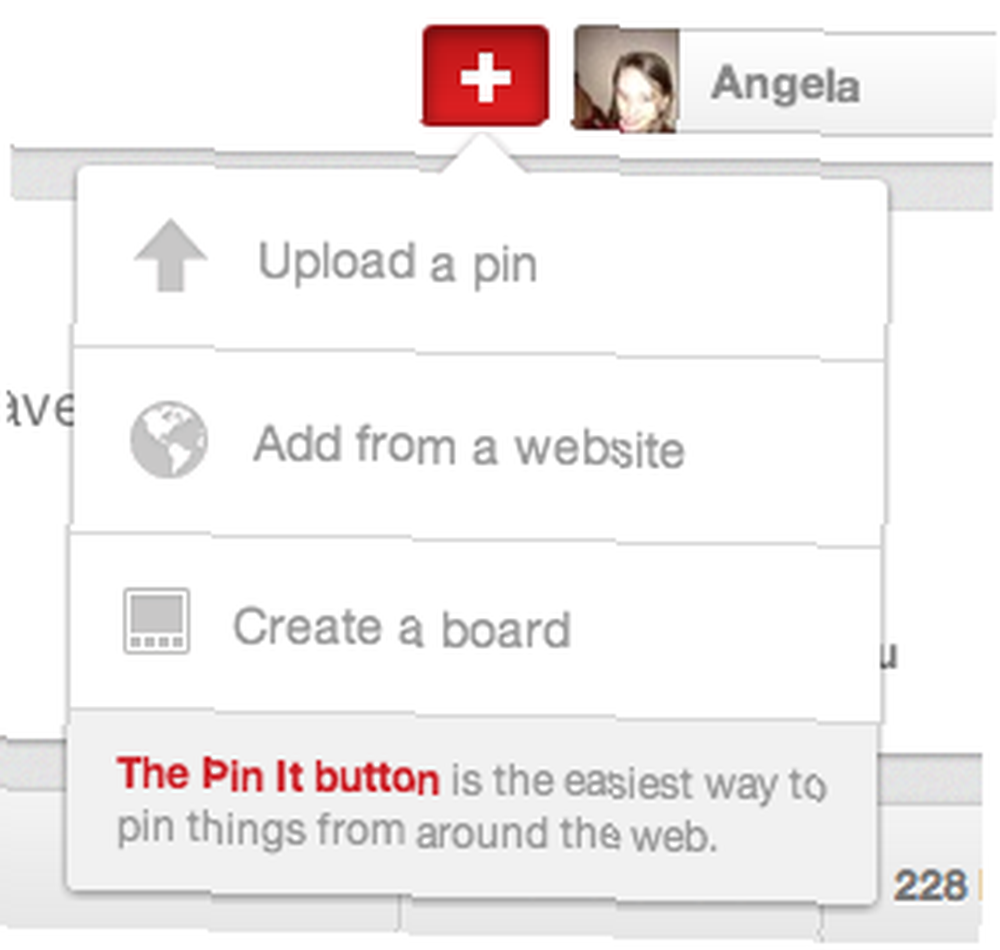Click the 228 count at bottom right
The height and width of the screenshot is (950, 1000).
930,885
